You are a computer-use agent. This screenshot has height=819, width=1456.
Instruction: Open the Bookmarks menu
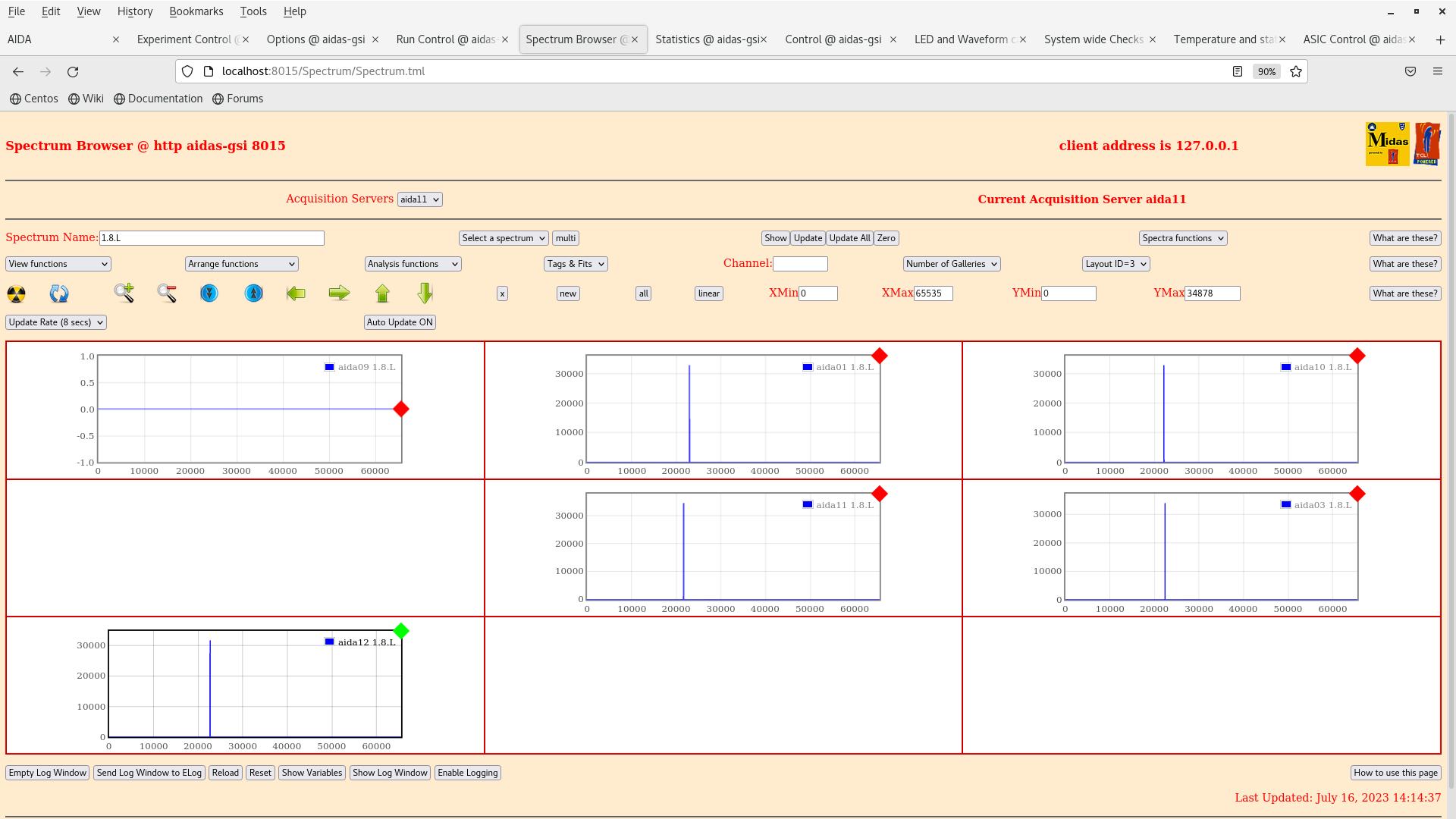[x=196, y=11]
